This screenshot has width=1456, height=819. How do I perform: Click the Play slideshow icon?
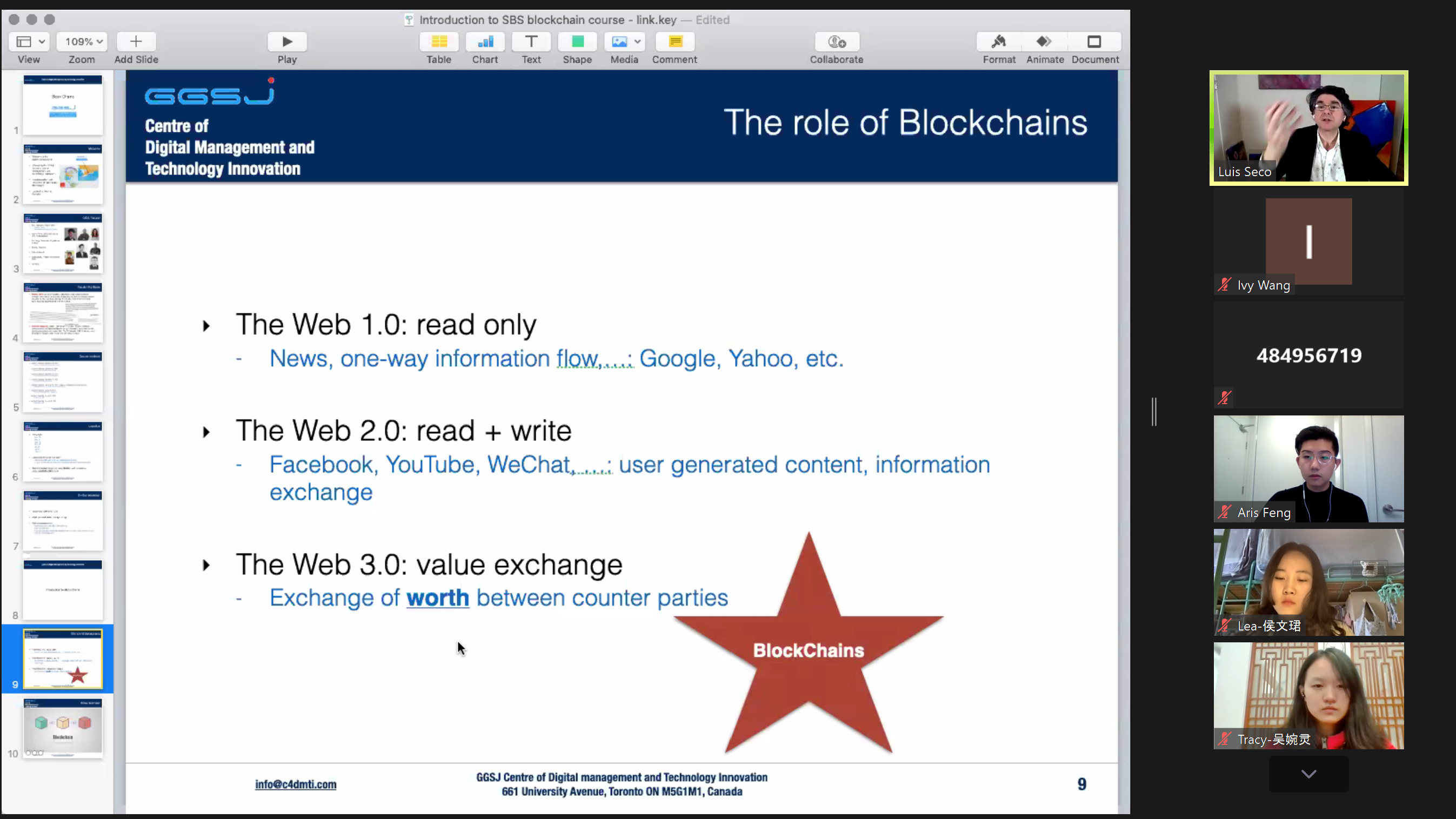(x=286, y=41)
